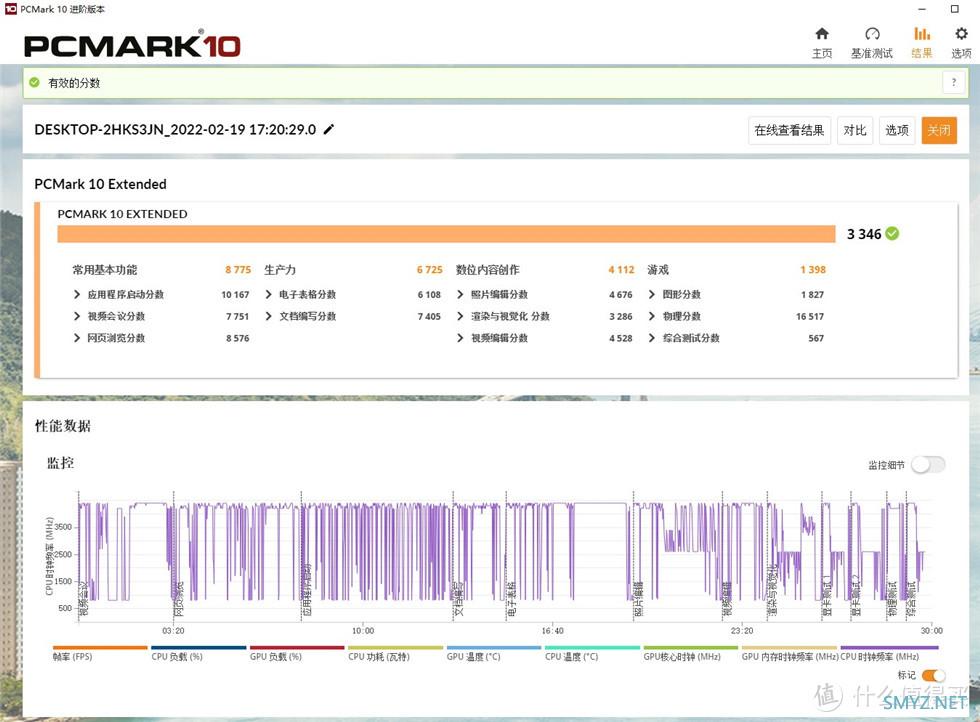Click the 16:40 time label on the chart
This screenshot has width=980, height=722.
(552, 631)
